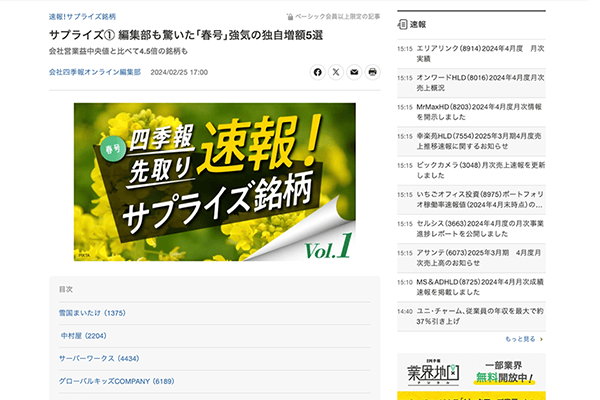Open the いちごオフィス投資(8975) portfolio news
600x400 pixels.
tap(471, 199)
